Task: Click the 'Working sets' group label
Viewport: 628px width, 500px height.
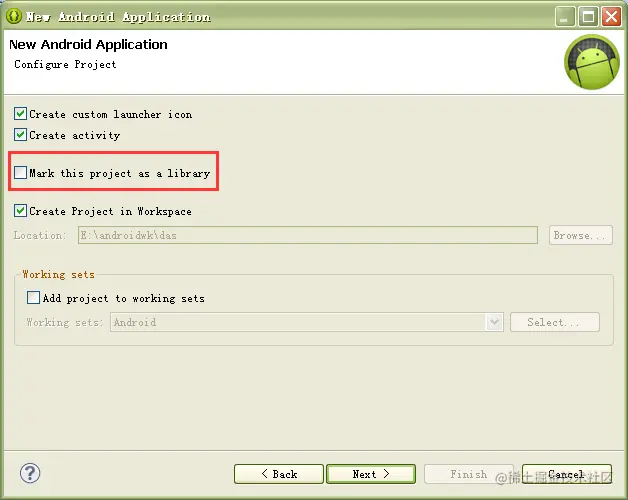Action: click(x=58, y=274)
